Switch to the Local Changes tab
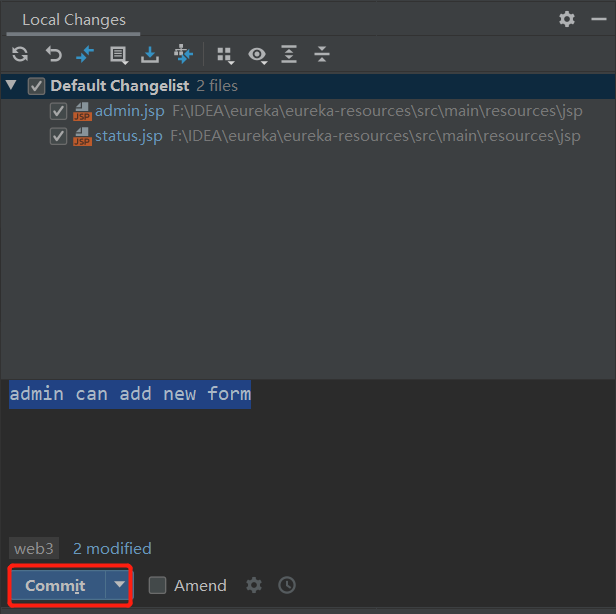Image resolution: width=616 pixels, height=614 pixels. [x=74, y=19]
